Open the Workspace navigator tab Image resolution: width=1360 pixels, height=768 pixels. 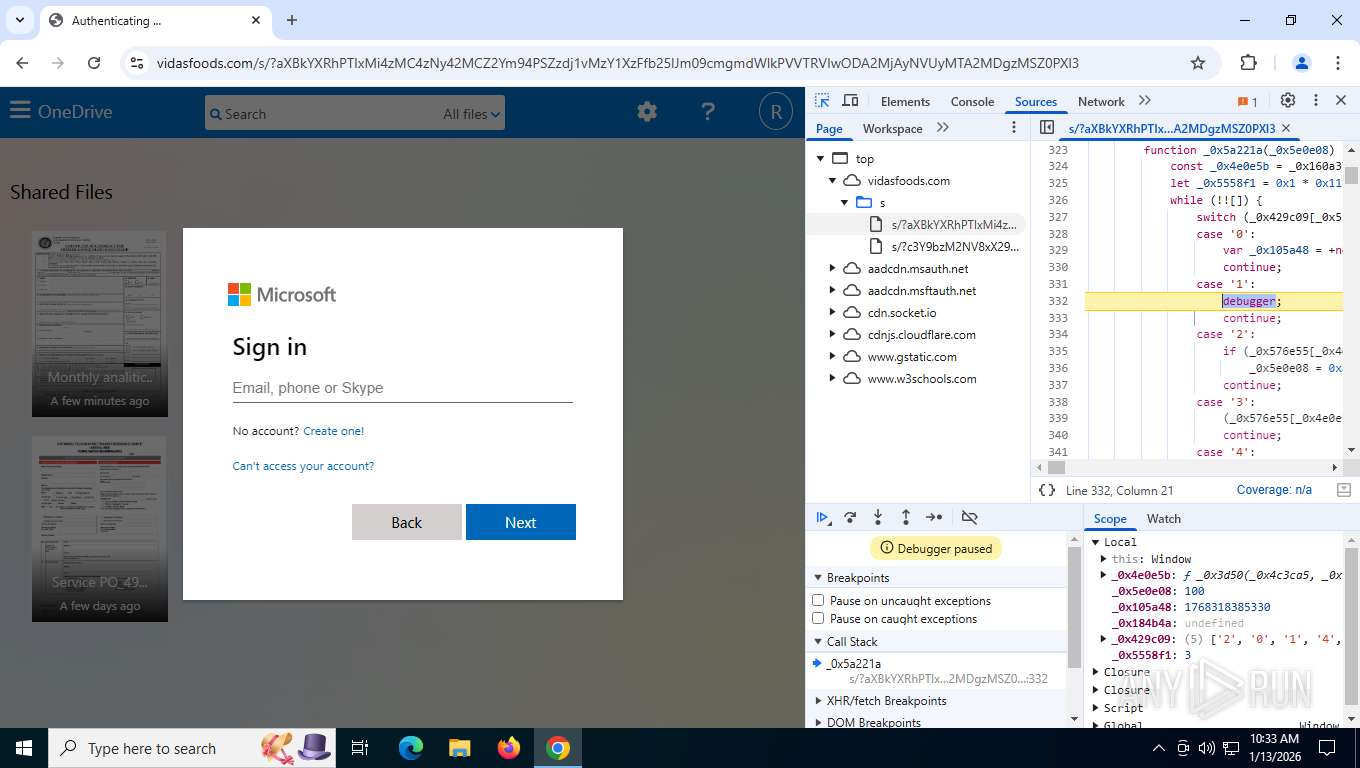(892, 128)
